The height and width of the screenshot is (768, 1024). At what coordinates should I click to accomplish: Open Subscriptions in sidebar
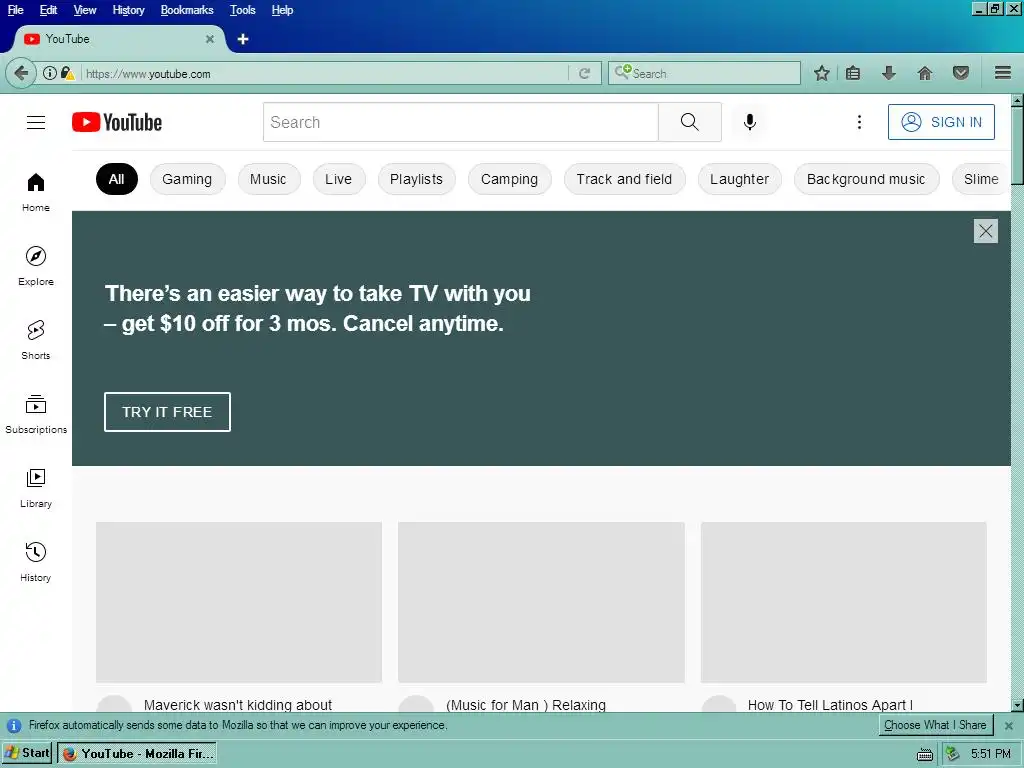36,414
